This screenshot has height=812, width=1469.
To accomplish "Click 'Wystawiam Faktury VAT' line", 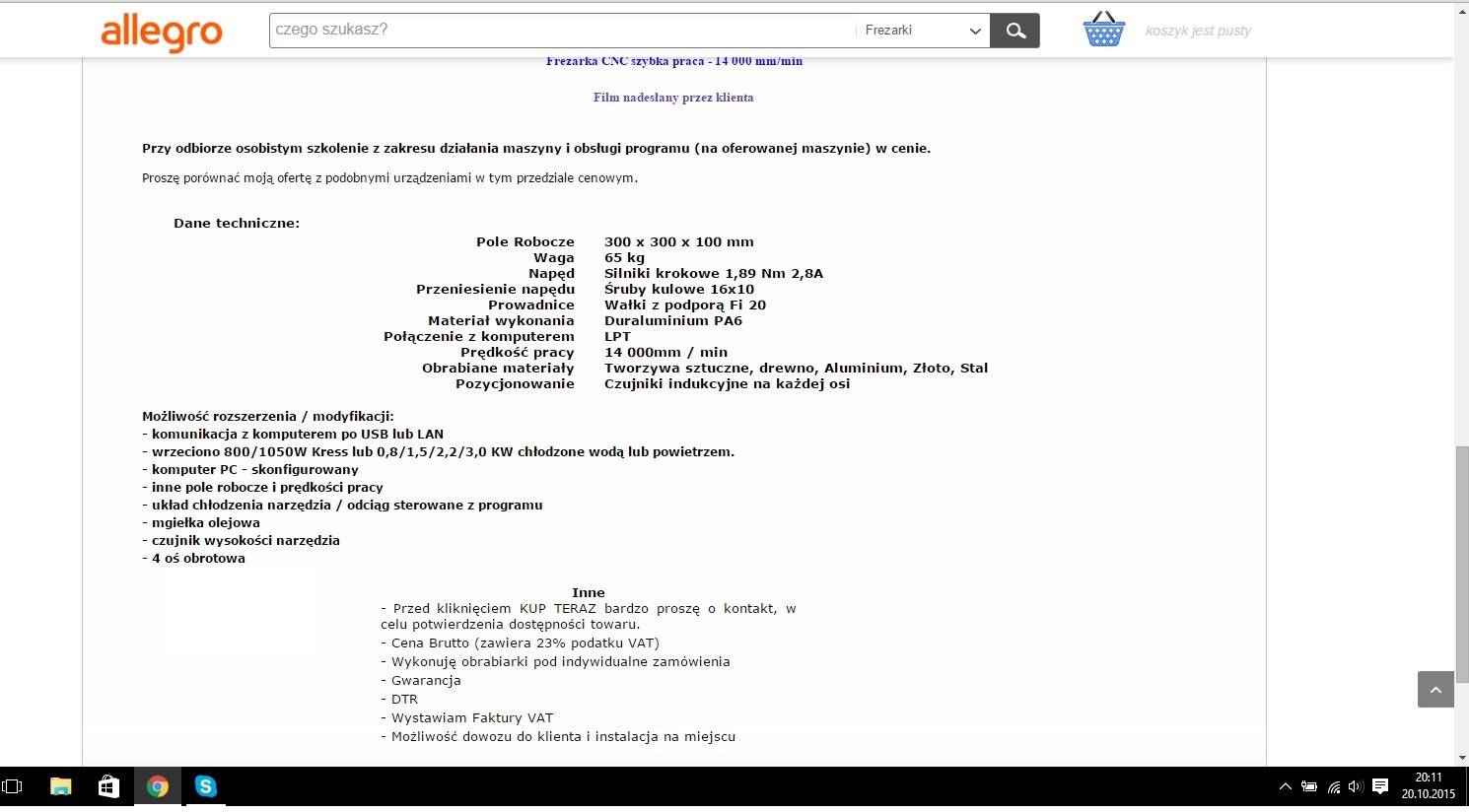I will tap(472, 718).
